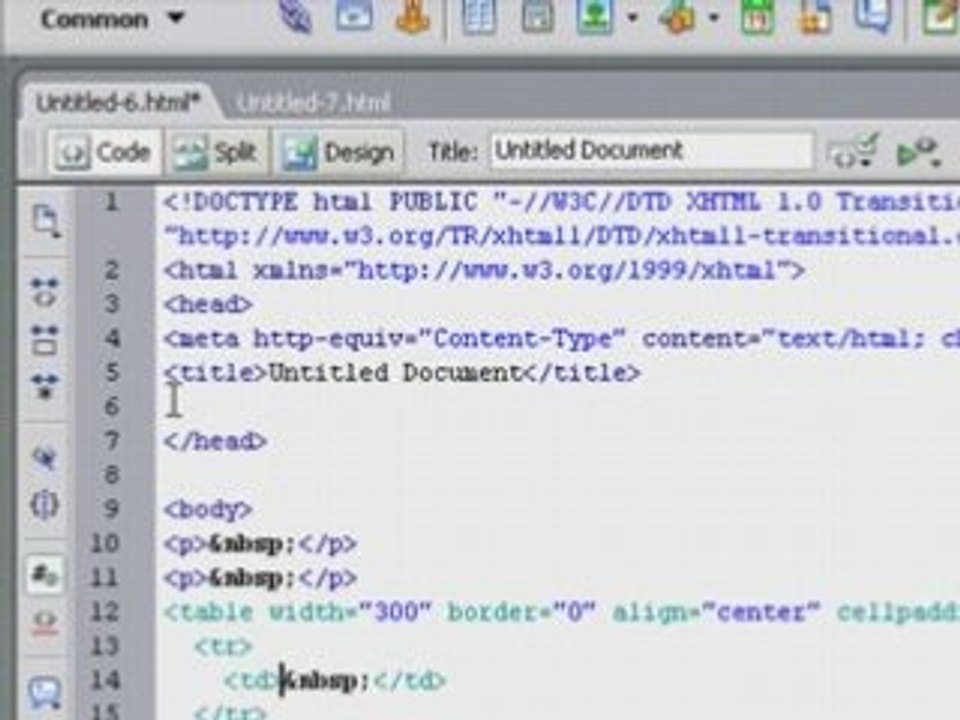Click the Insert Table icon
Screen dimensions: 960x720
478,16
